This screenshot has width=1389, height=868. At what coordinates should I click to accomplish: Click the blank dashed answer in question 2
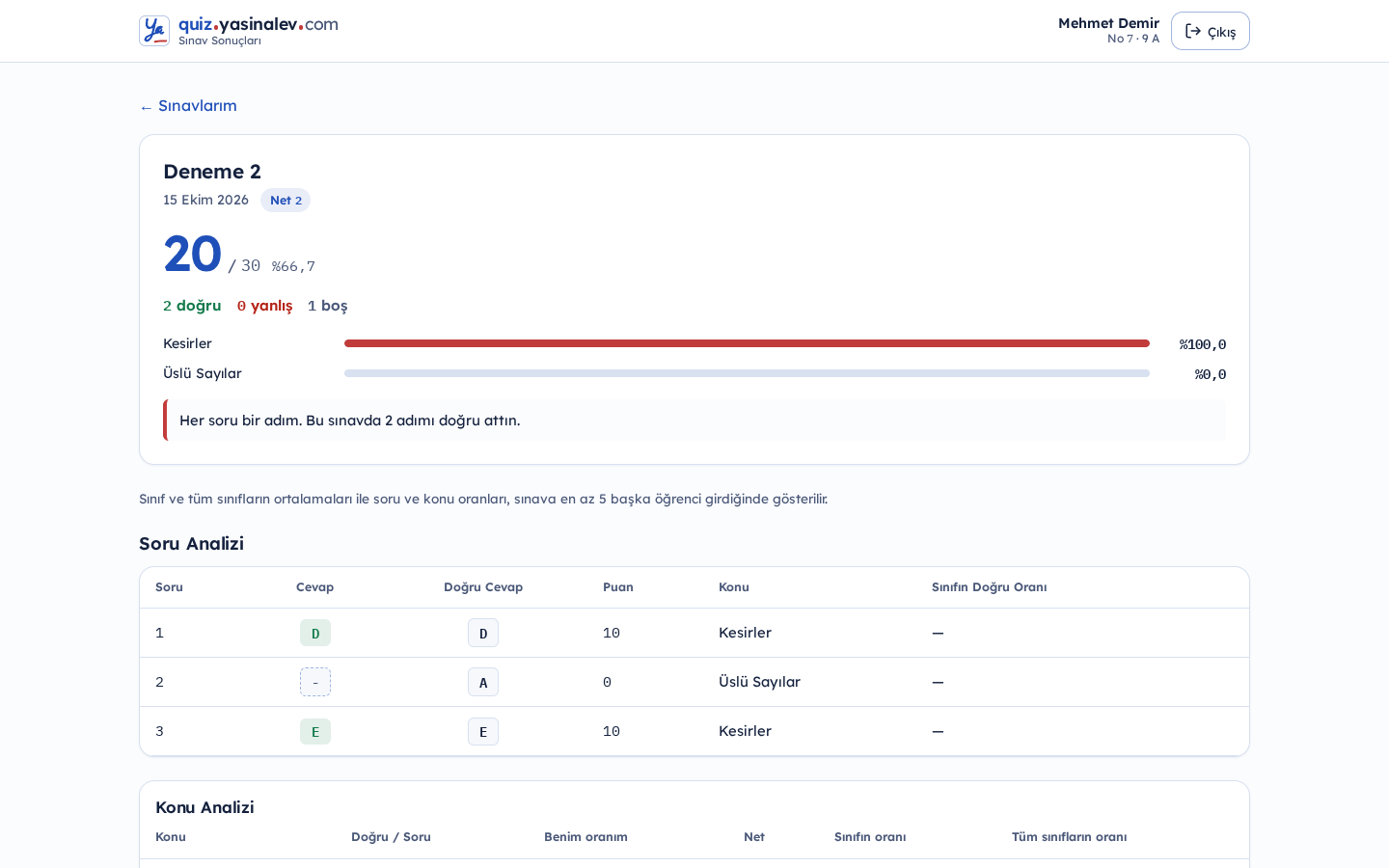315,682
